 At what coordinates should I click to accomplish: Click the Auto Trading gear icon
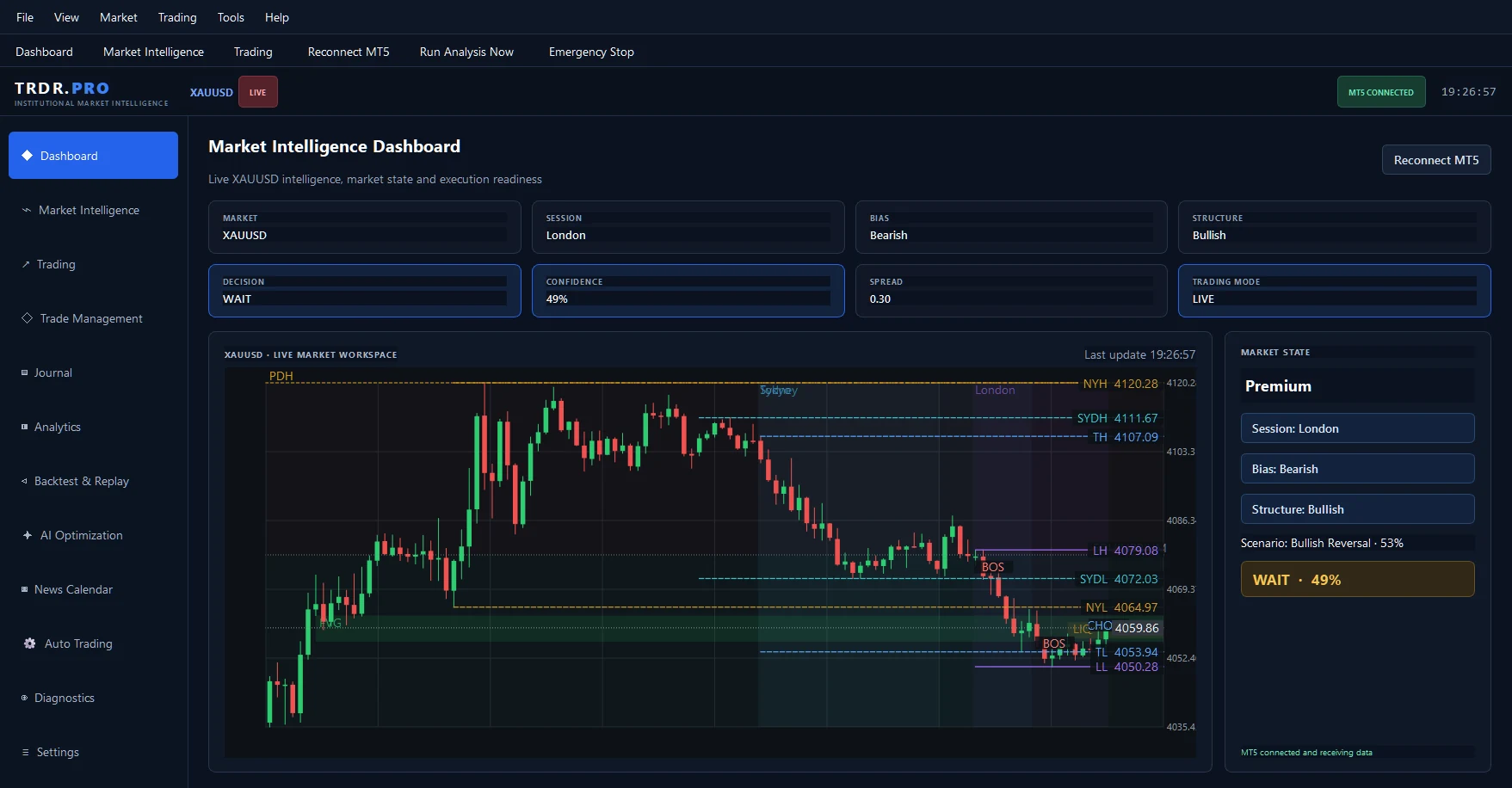[x=30, y=643]
